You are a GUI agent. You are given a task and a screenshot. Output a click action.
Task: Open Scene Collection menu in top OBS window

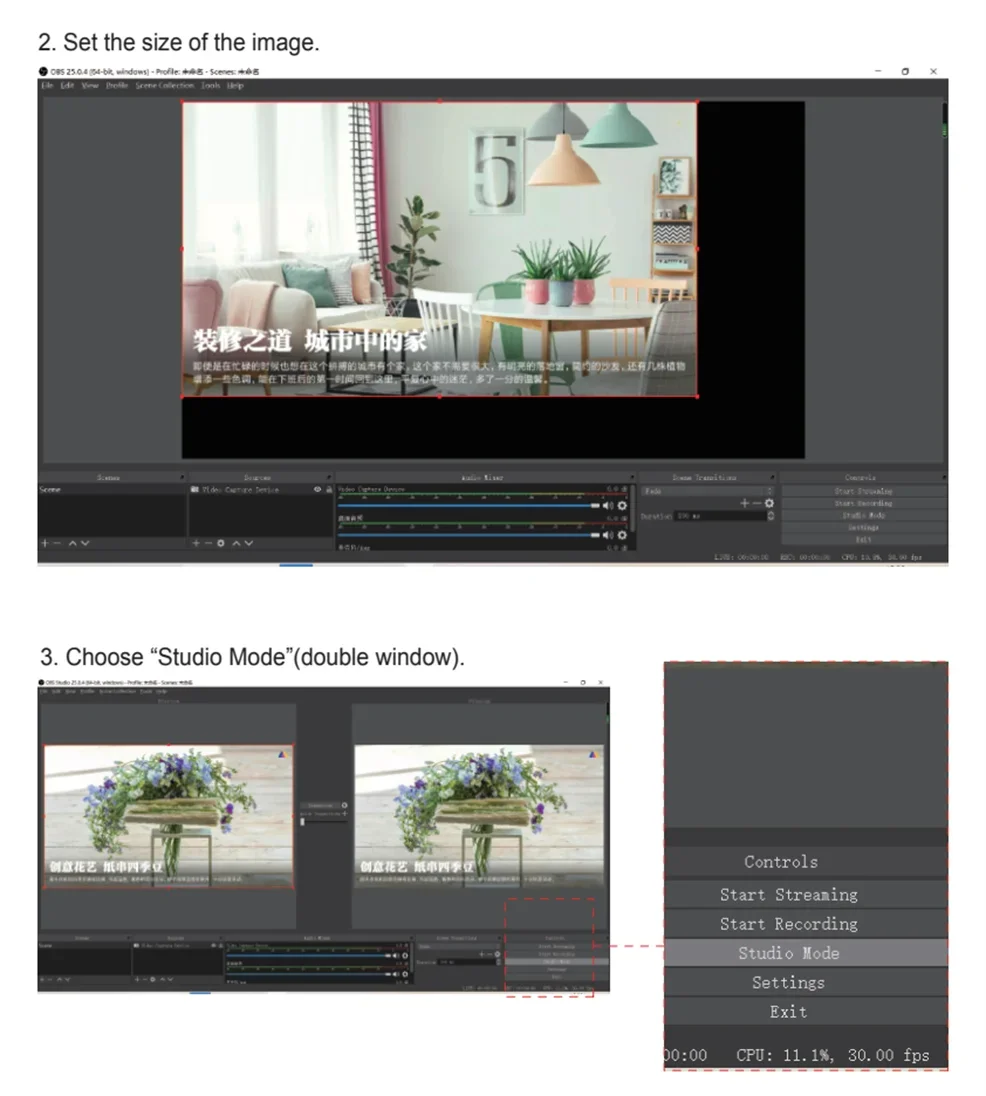point(165,86)
